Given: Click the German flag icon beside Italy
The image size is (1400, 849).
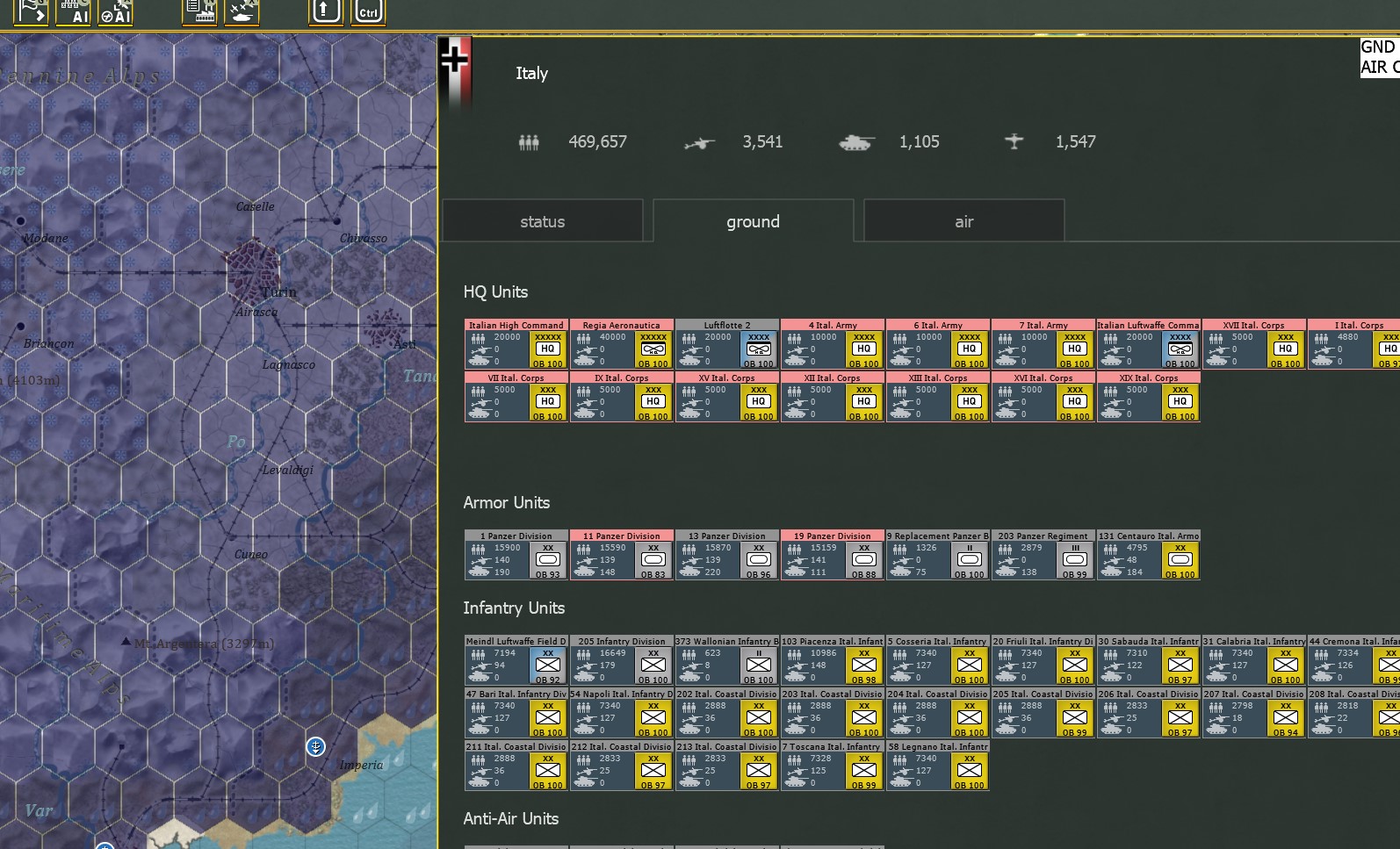Looking at the screenshot, I should pos(455,74).
